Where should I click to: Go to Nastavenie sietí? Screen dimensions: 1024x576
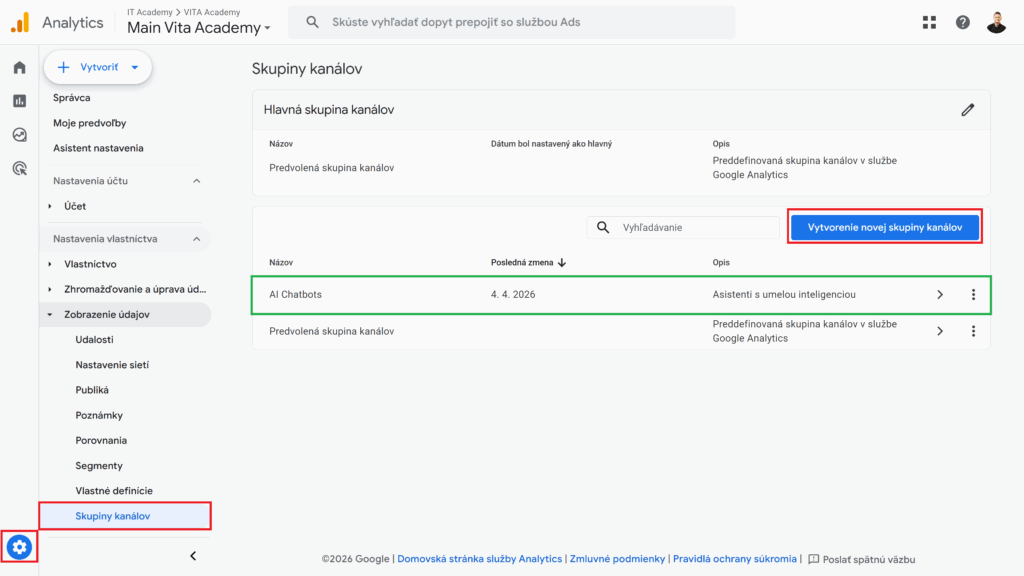pos(112,365)
